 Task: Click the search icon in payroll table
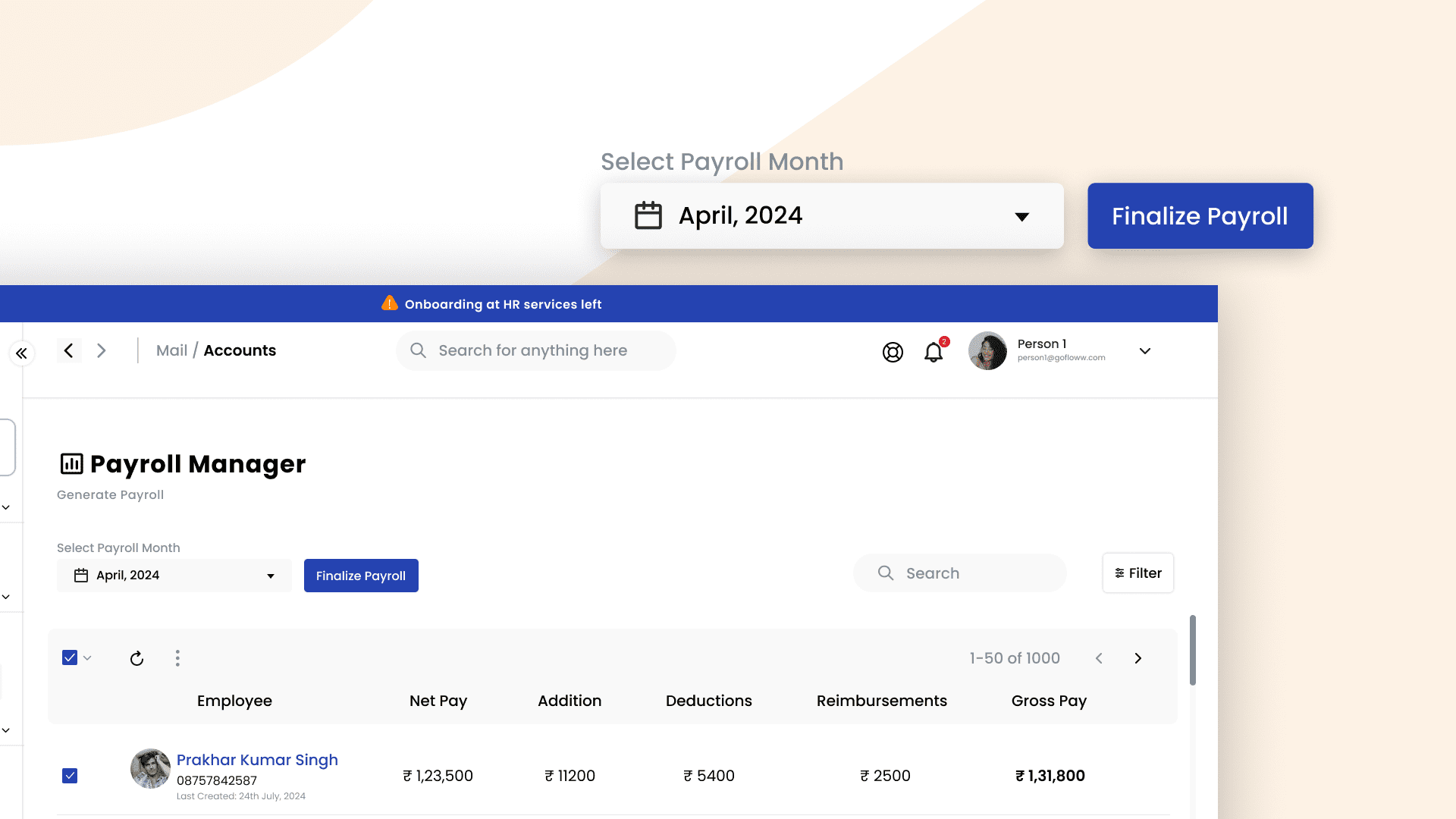click(x=885, y=573)
